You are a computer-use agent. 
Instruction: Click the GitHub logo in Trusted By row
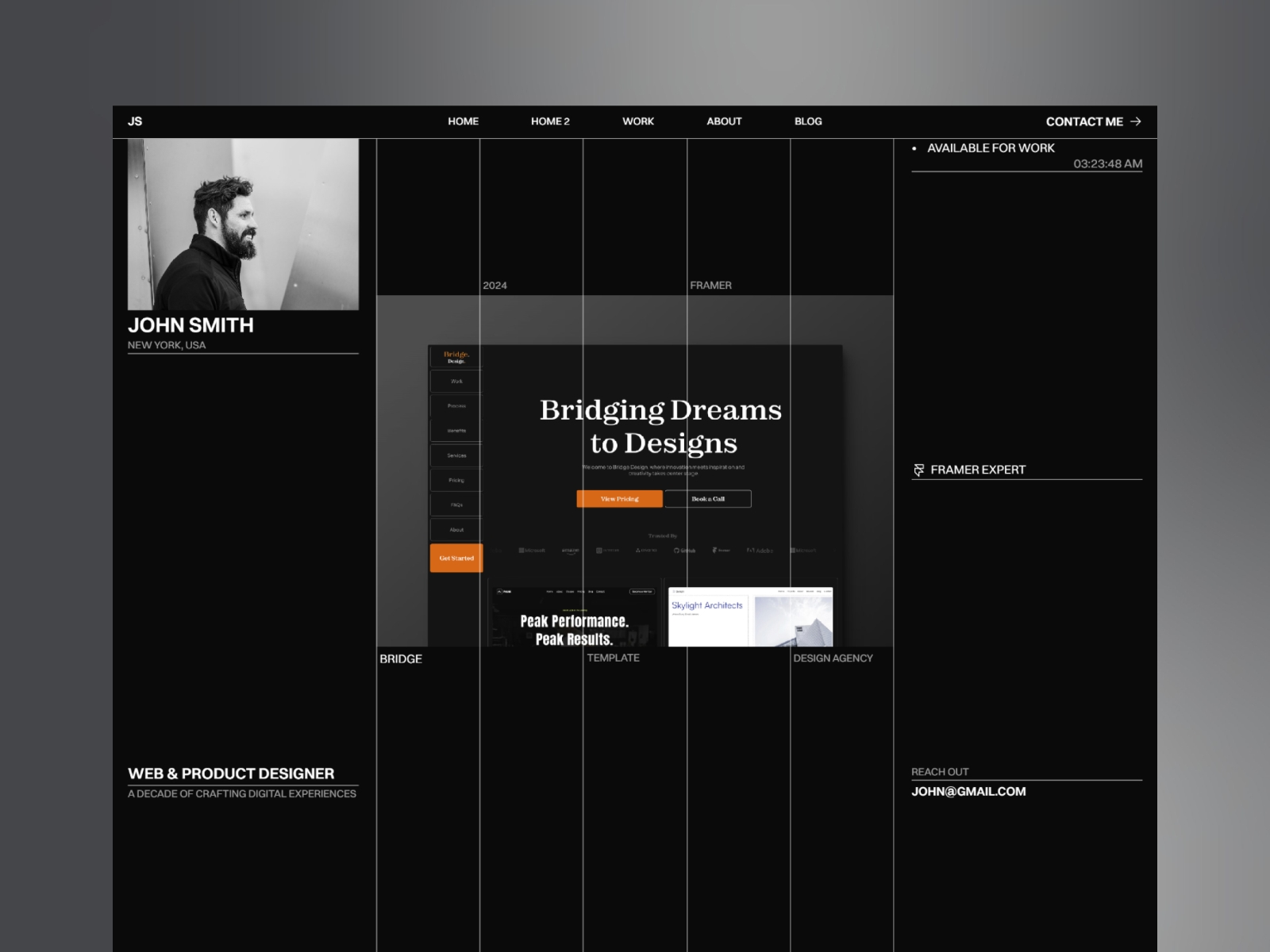685,550
